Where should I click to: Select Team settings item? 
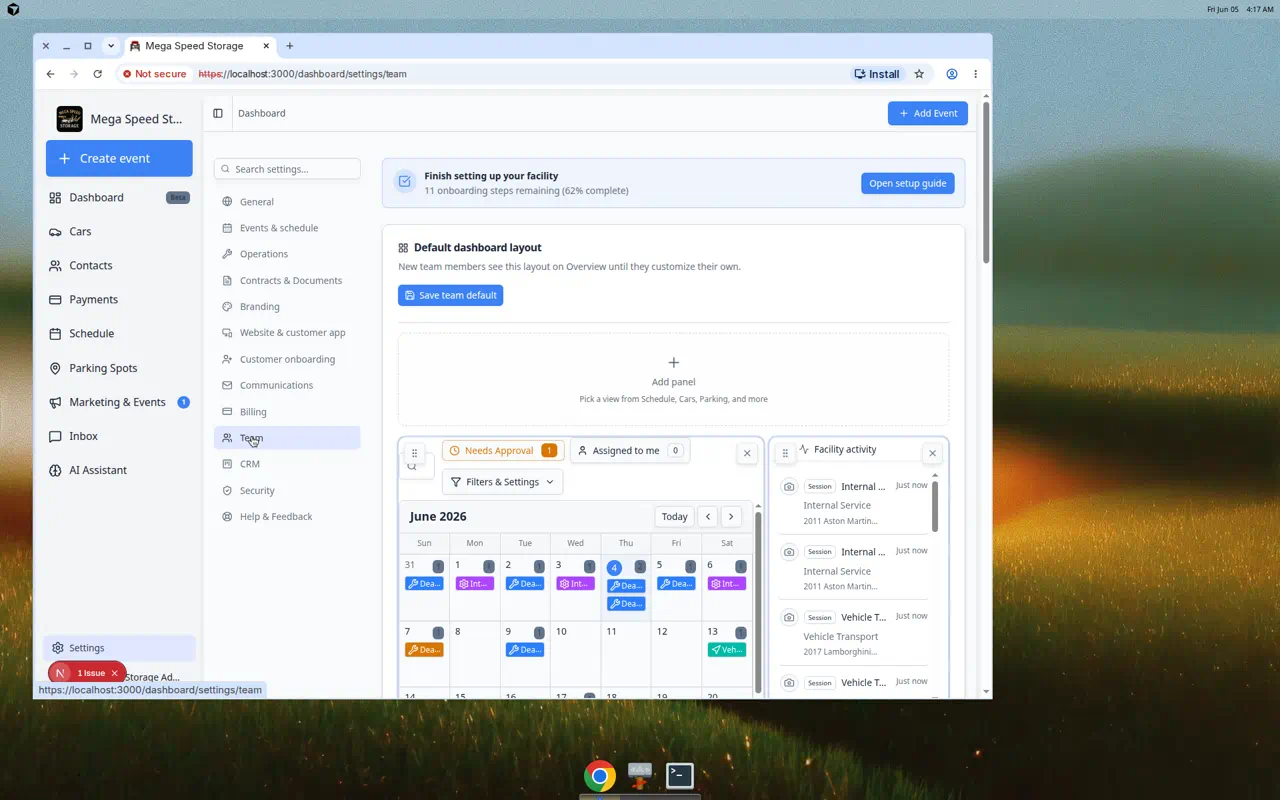click(x=287, y=438)
